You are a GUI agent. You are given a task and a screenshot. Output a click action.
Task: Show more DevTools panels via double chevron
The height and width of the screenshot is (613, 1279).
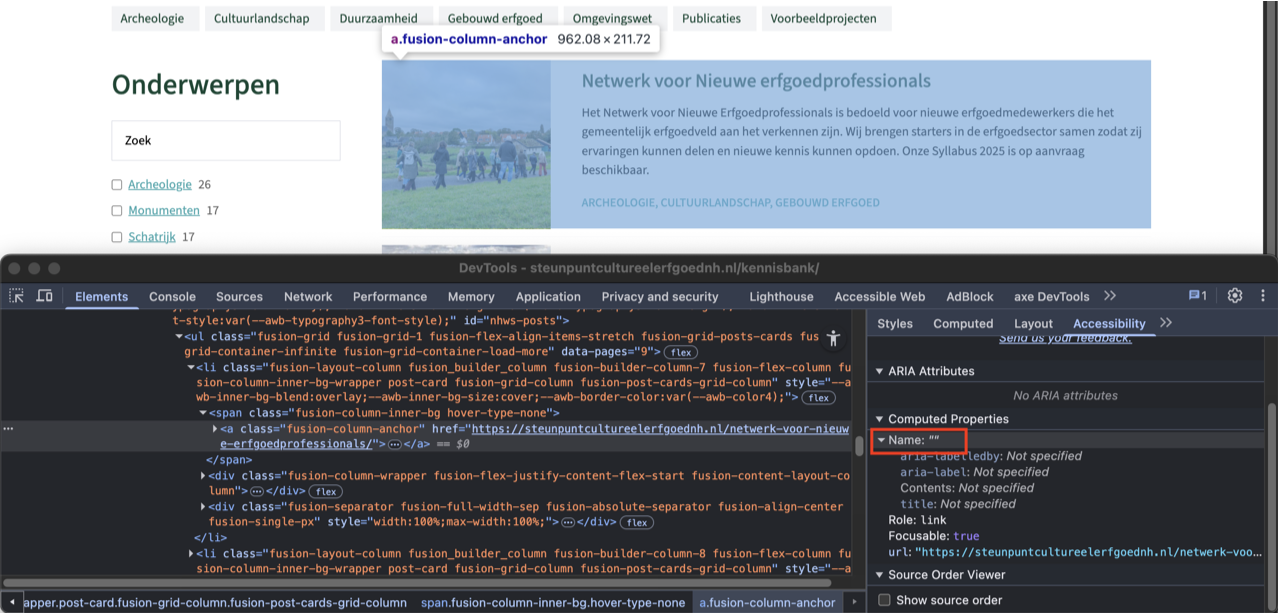coord(1110,296)
